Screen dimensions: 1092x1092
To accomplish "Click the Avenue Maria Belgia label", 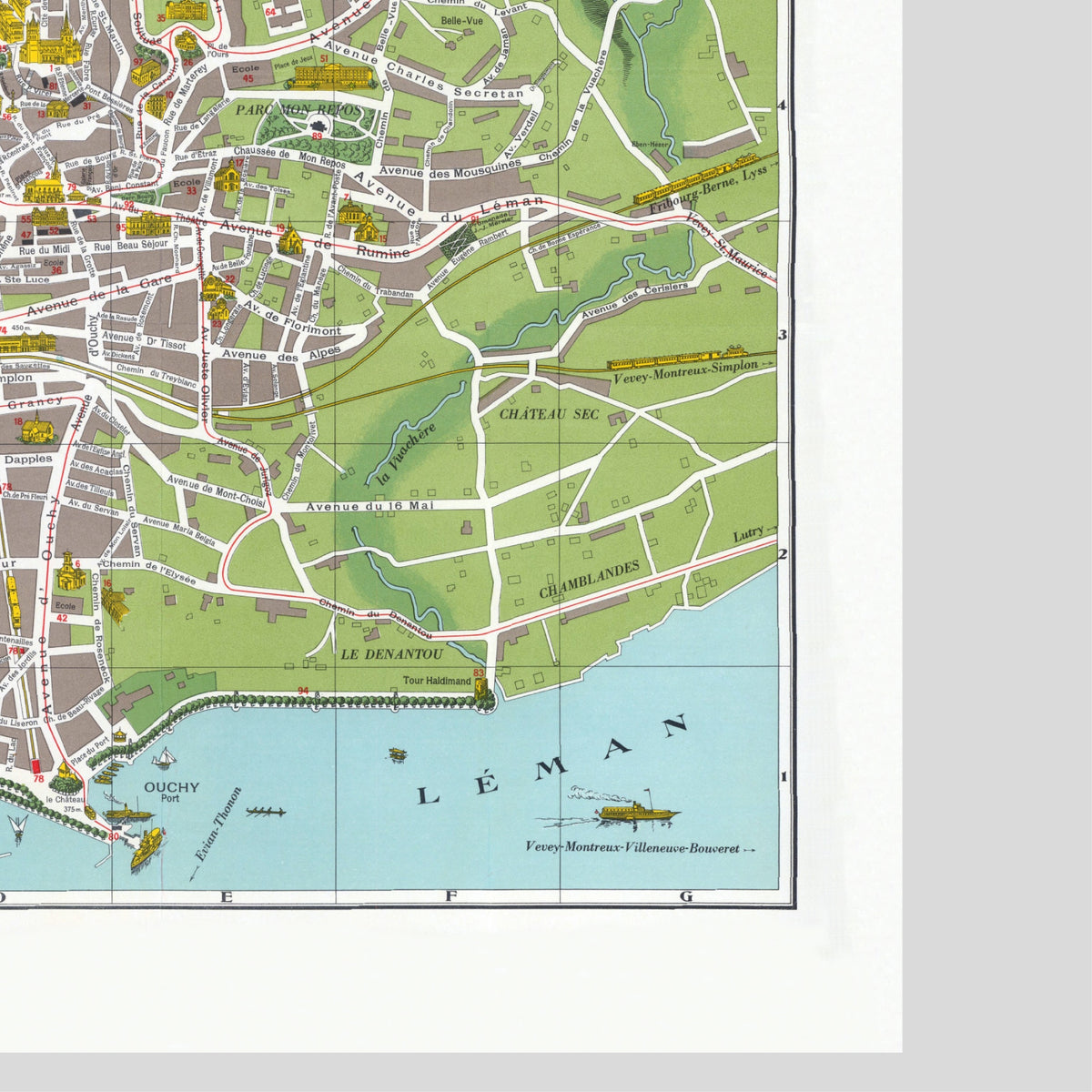I will click(180, 531).
